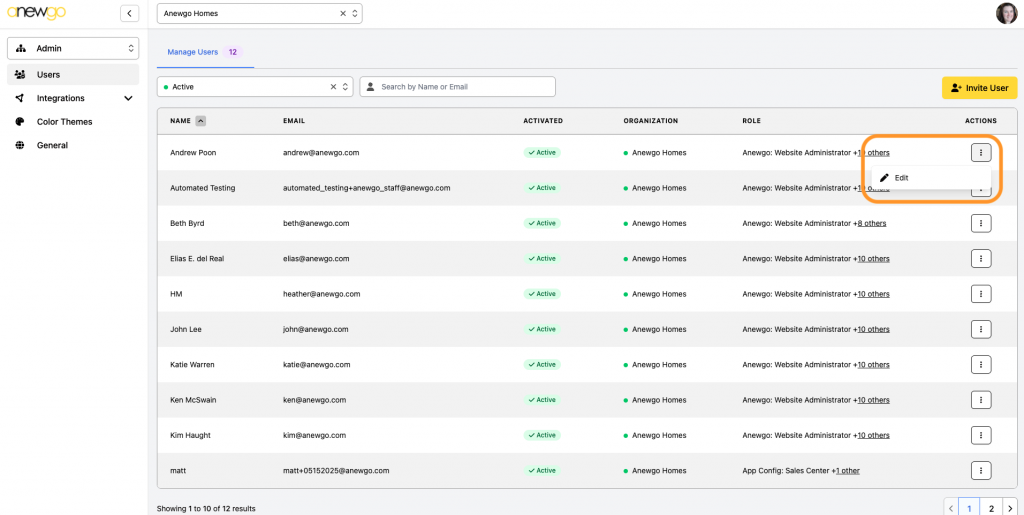Click the Integrations sidebar icon
This screenshot has height=515, width=1024.
point(20,98)
